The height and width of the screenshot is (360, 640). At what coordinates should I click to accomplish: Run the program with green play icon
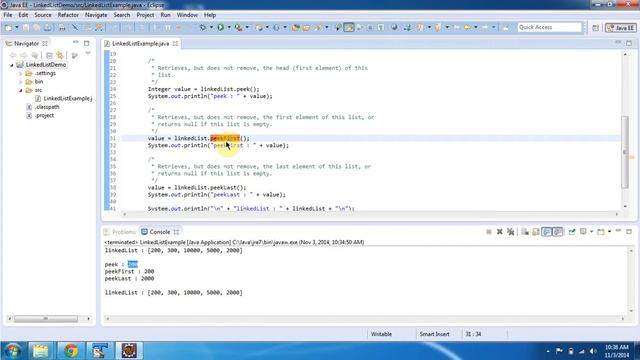pyautogui.click(x=220, y=27)
